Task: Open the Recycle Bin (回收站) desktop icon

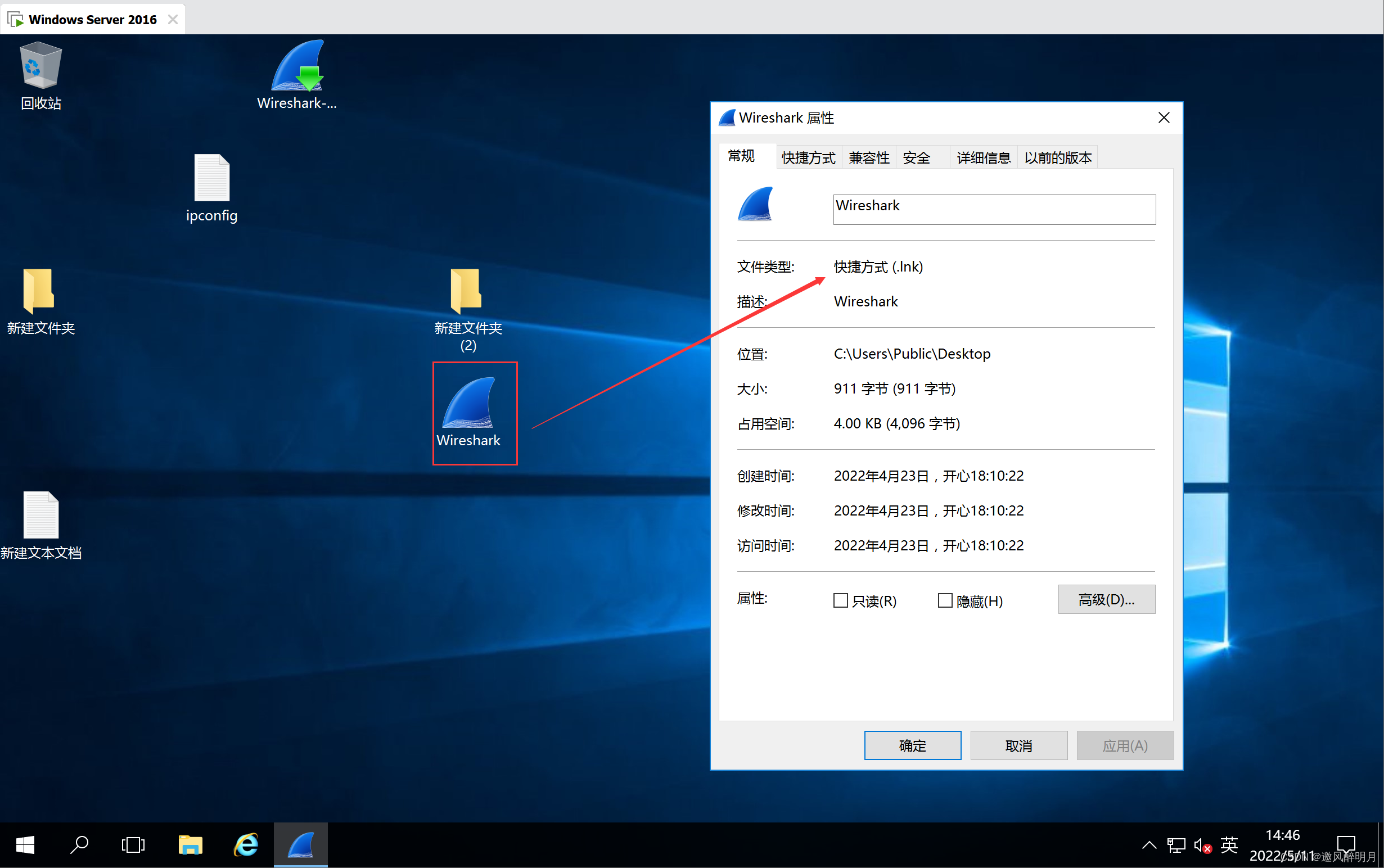Action: tap(41, 76)
